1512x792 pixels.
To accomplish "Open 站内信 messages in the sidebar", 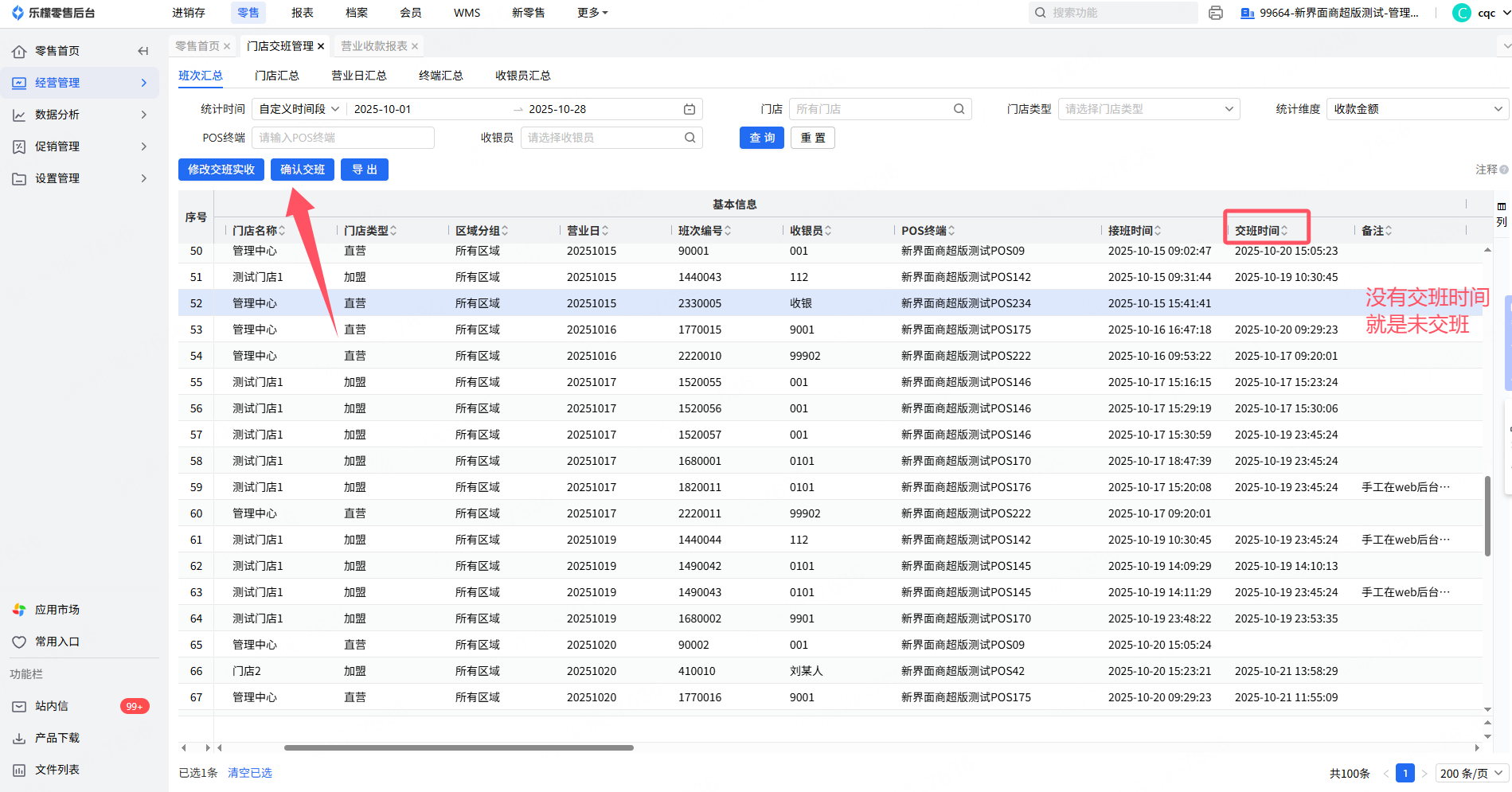I will (52, 706).
